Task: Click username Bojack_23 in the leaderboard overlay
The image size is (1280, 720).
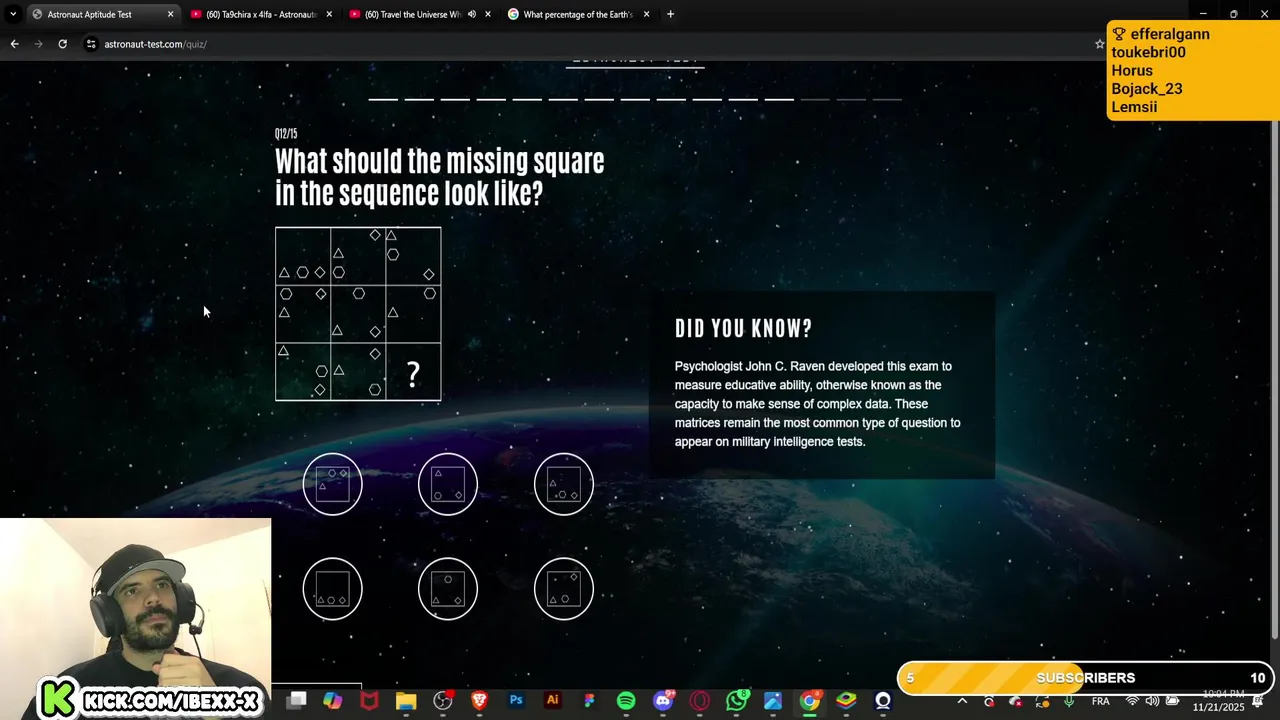Action: (1147, 88)
